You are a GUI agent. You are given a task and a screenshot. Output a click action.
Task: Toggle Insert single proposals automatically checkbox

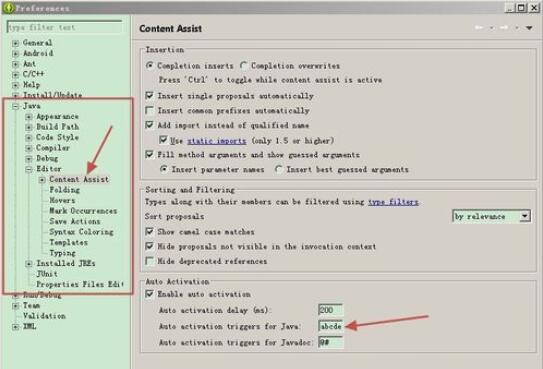click(x=150, y=96)
